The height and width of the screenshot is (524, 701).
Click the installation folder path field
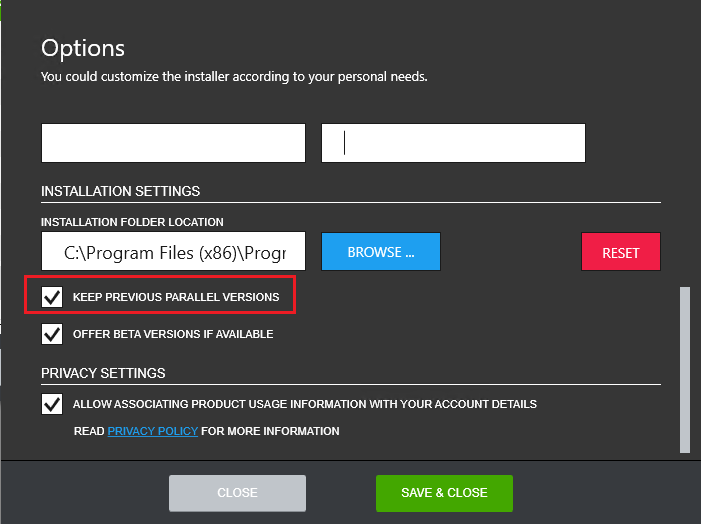point(173,252)
